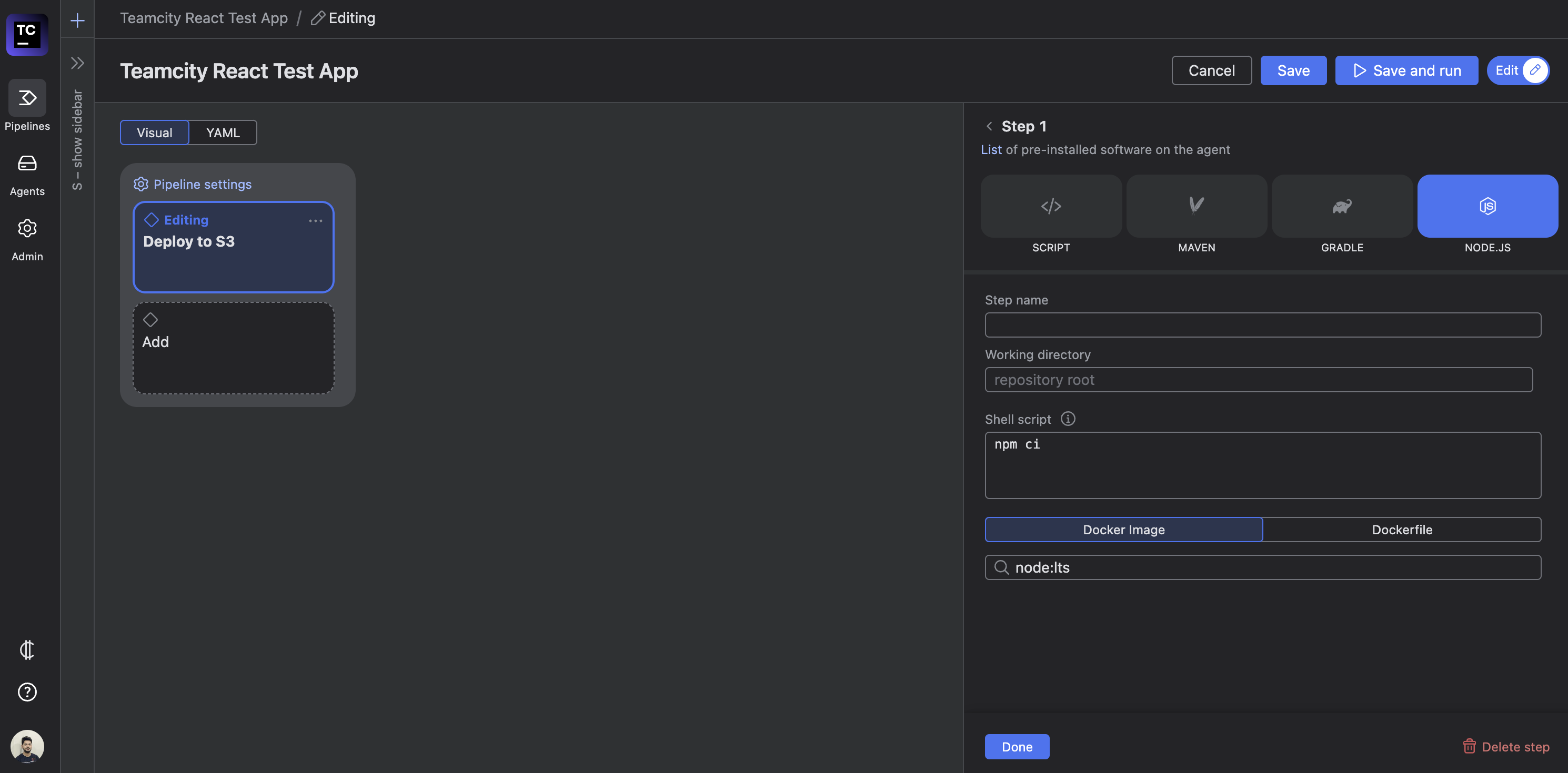
Task: Click the billing currency icon
Action: [27, 649]
